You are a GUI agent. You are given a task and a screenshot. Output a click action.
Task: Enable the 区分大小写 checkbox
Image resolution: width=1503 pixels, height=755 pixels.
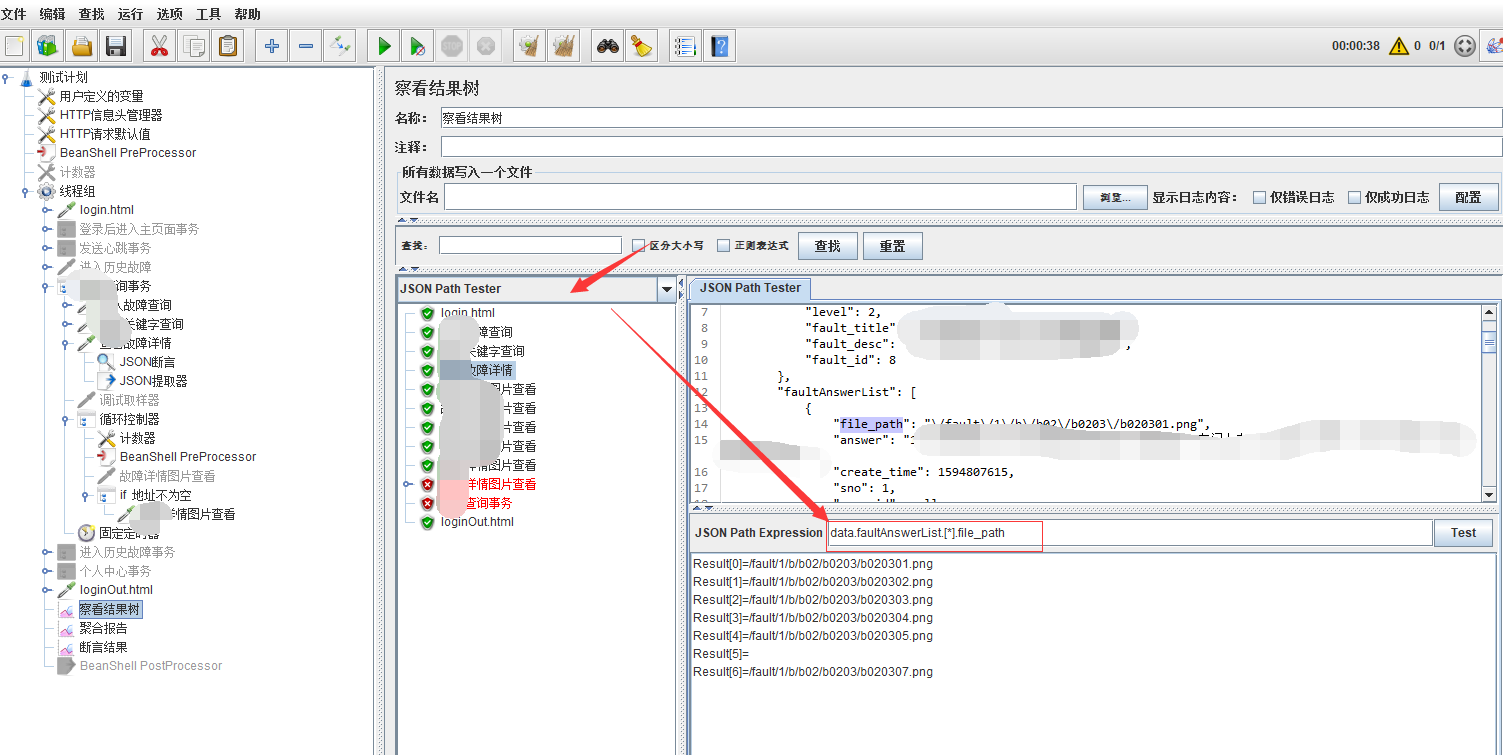(636, 245)
